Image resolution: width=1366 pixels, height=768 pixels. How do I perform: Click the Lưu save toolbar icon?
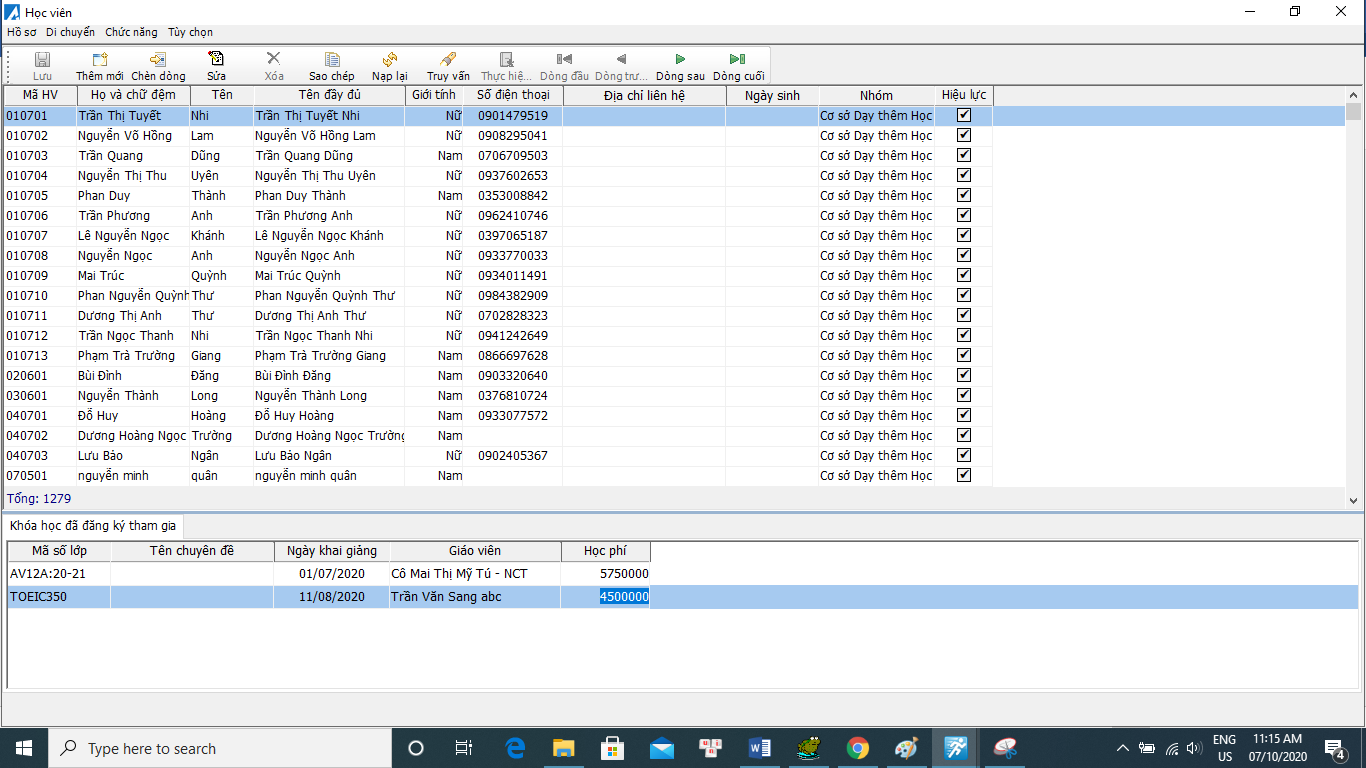[x=42, y=59]
